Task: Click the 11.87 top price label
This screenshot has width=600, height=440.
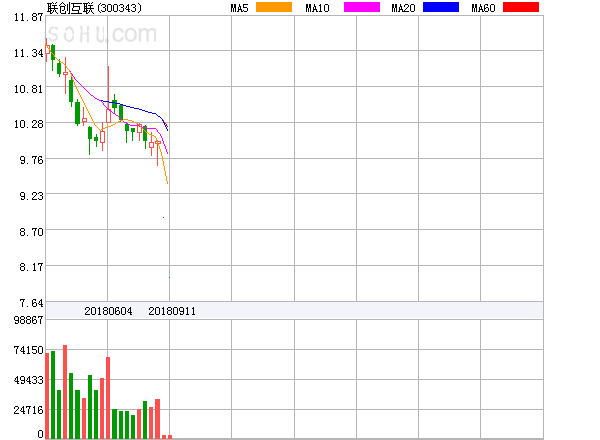Action: (x=21, y=17)
